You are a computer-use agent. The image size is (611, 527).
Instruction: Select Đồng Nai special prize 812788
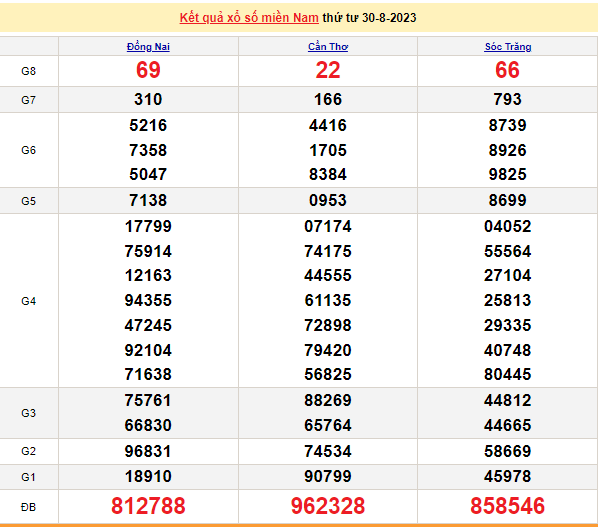click(148, 505)
